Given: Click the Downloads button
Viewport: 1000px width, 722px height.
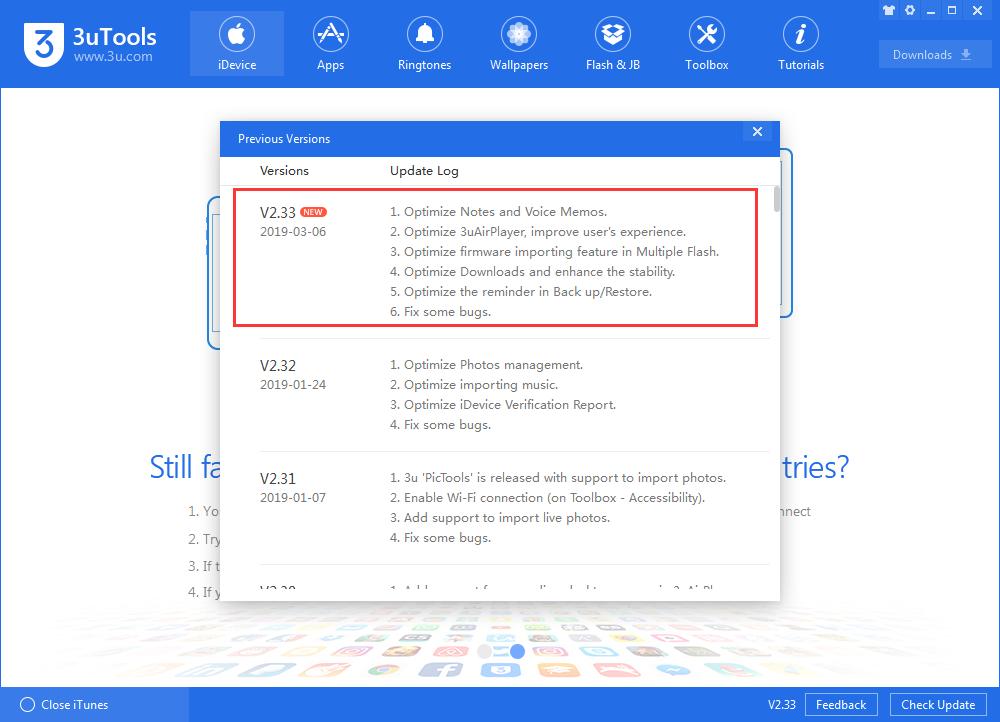Looking at the screenshot, I should pyautogui.click(x=934, y=55).
